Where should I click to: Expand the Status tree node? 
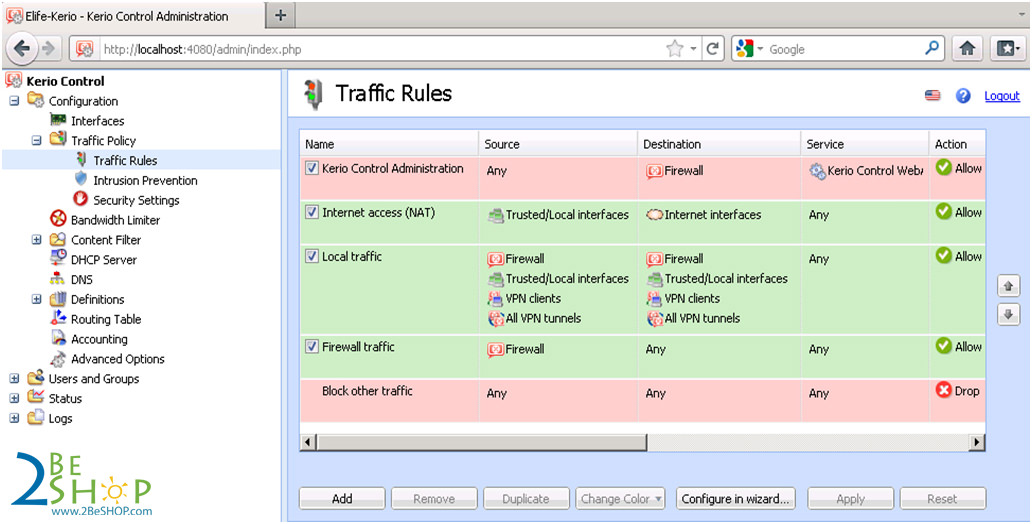[14, 399]
